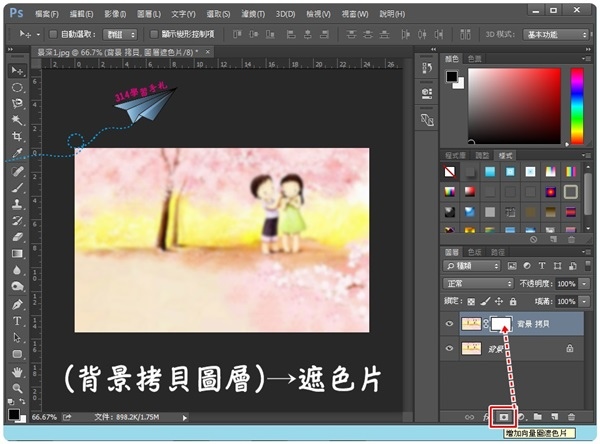Select the Zoom tool

pyautogui.click(x=17, y=388)
